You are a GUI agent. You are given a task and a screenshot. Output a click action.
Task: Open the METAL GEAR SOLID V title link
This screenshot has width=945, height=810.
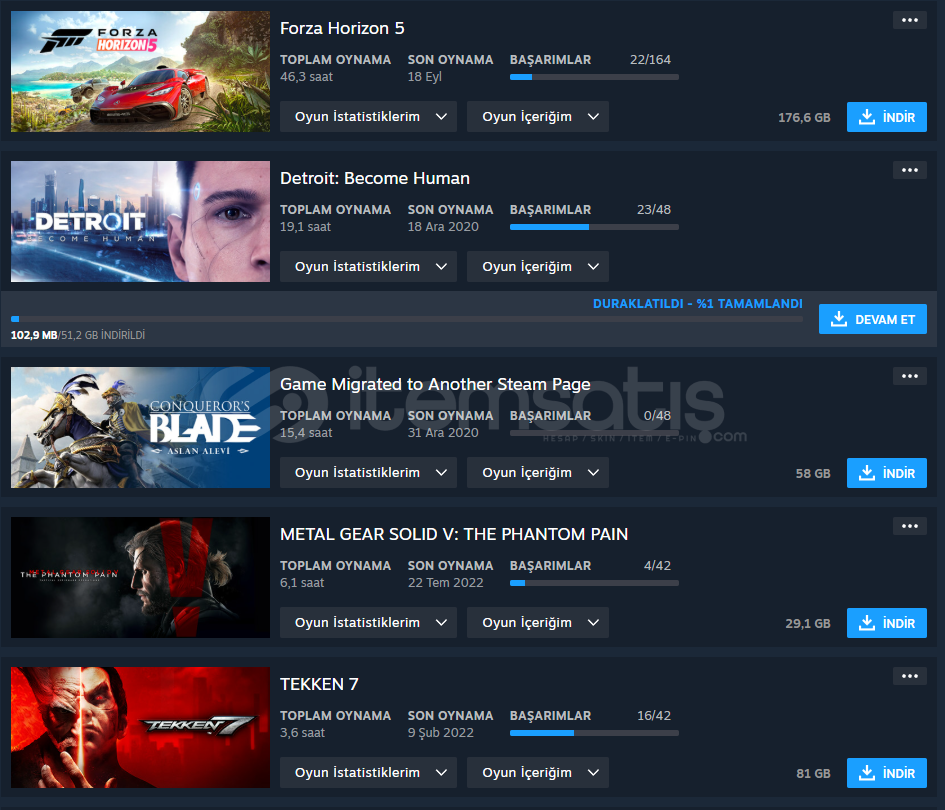[x=454, y=534]
